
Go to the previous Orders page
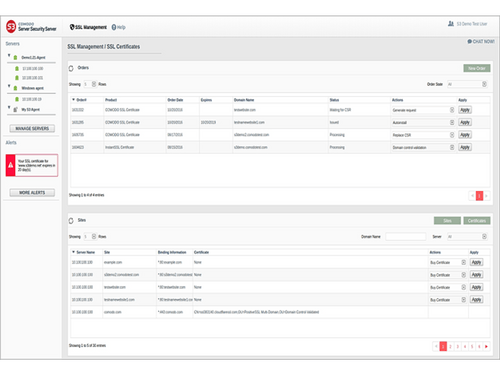pos(472,196)
